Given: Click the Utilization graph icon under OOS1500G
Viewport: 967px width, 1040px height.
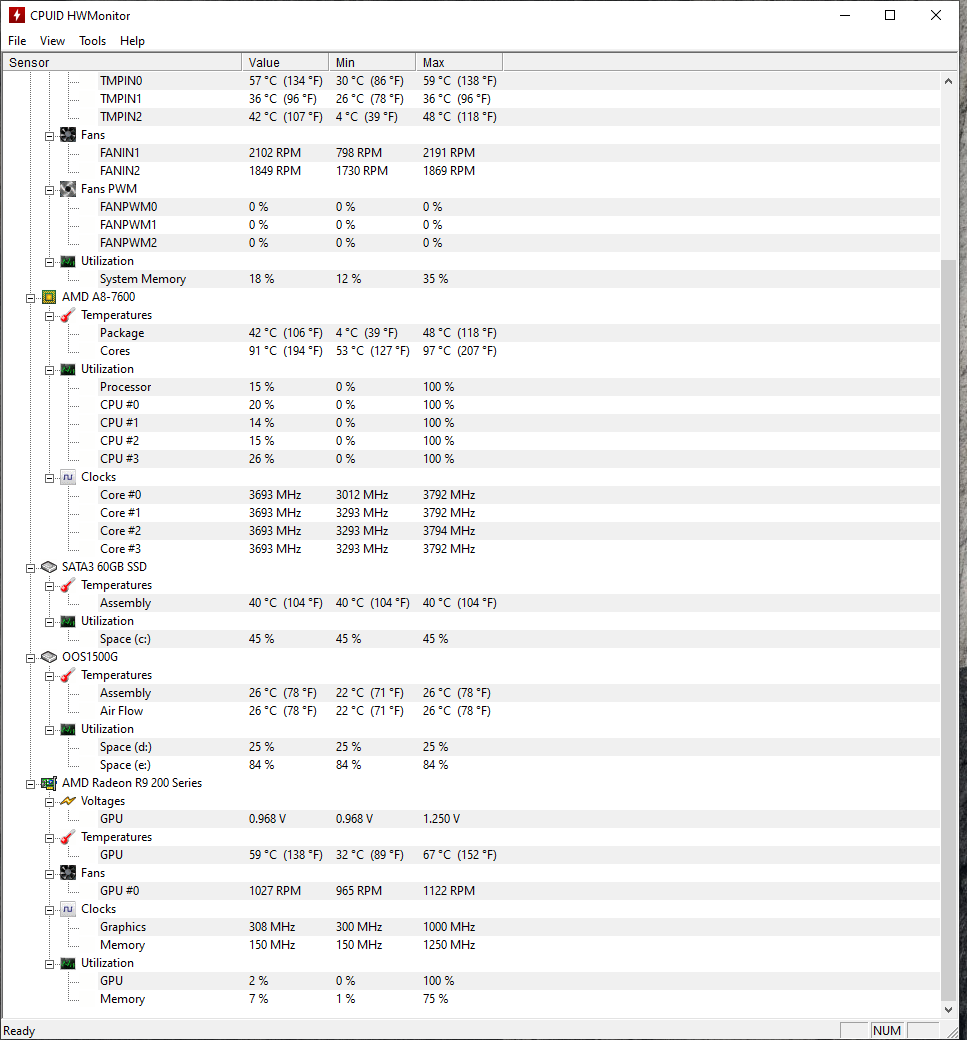Looking at the screenshot, I should tap(68, 730).
